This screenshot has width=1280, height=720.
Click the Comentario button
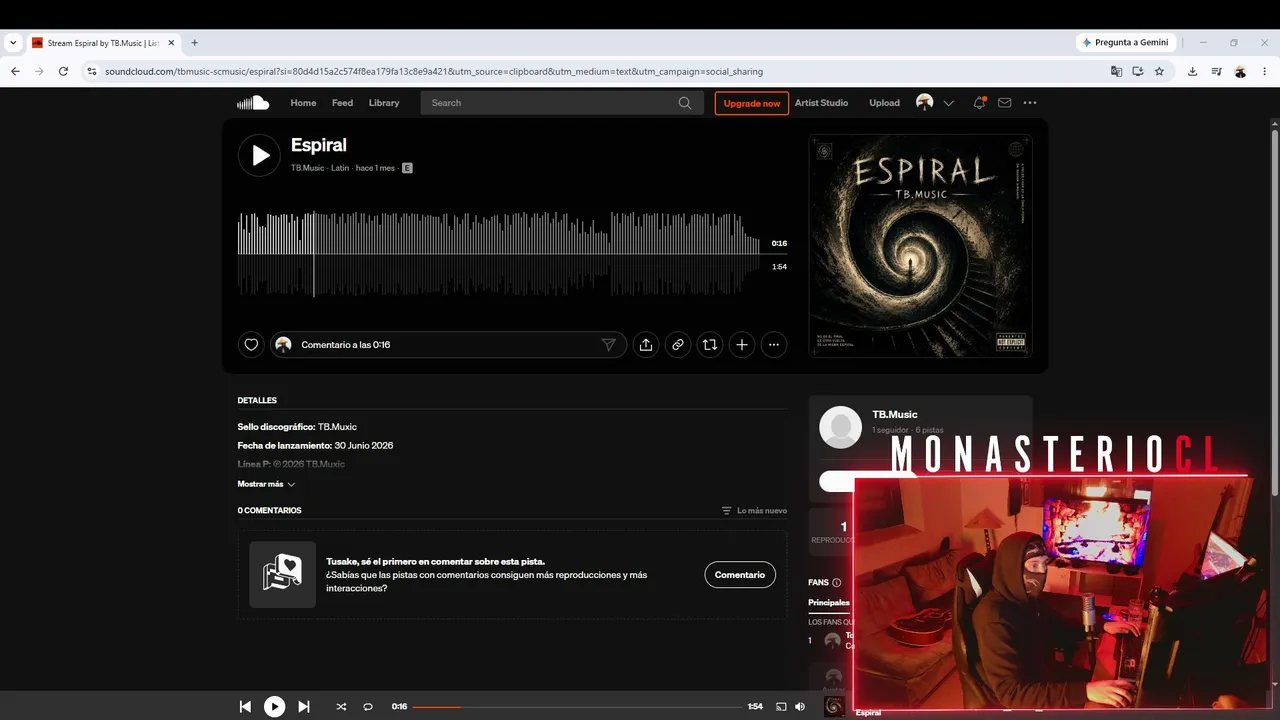pyautogui.click(x=740, y=575)
